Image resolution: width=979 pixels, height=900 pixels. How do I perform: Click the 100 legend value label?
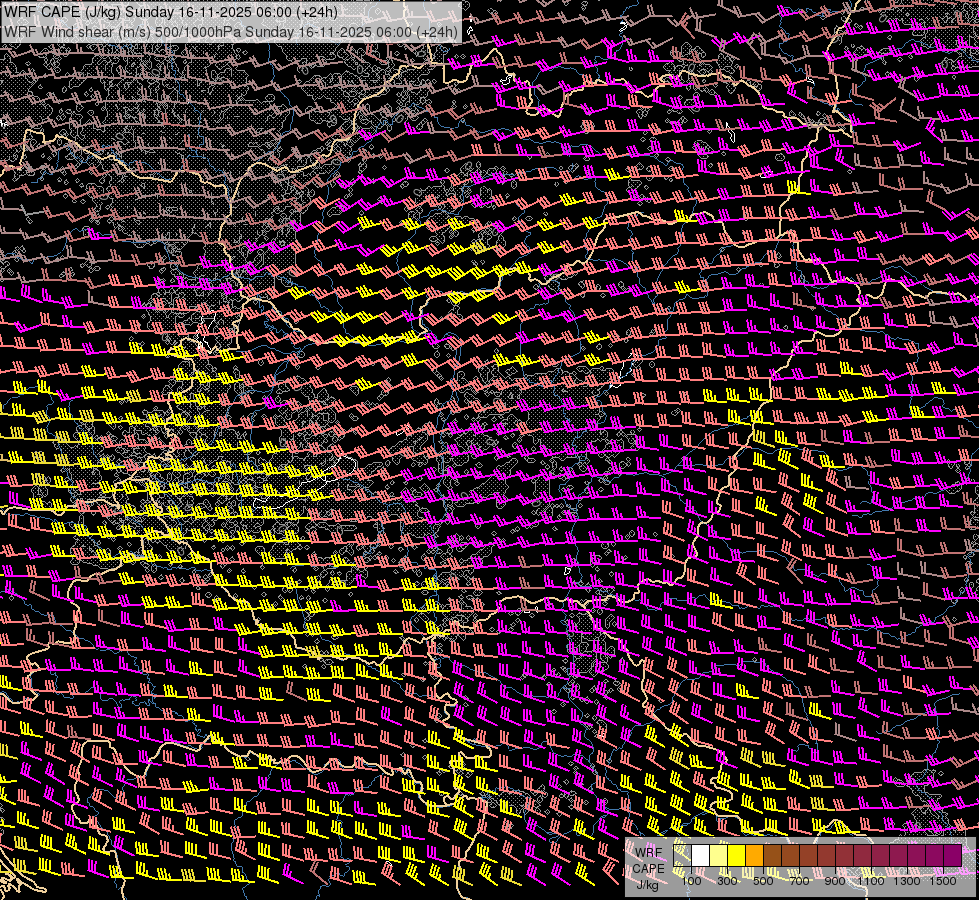(691, 881)
